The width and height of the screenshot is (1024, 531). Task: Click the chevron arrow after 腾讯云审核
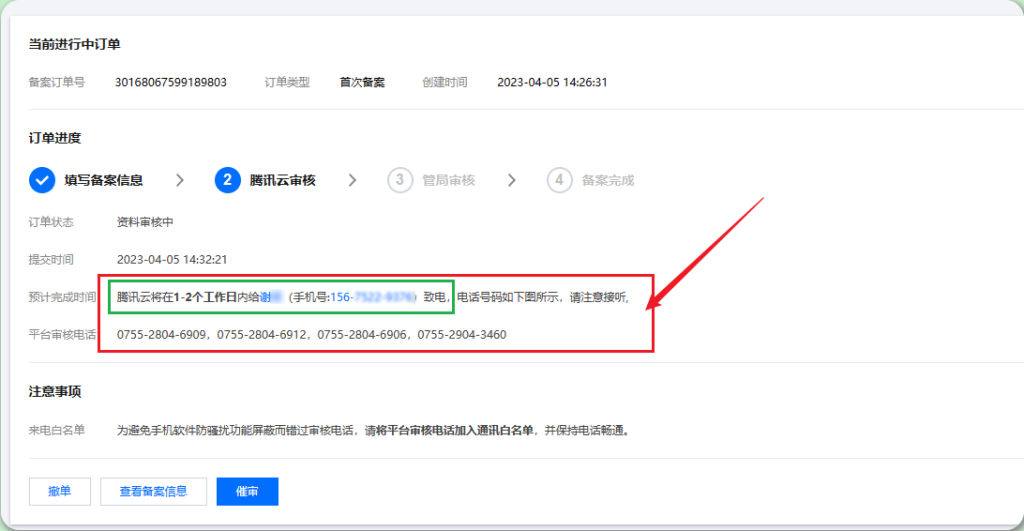click(x=352, y=180)
